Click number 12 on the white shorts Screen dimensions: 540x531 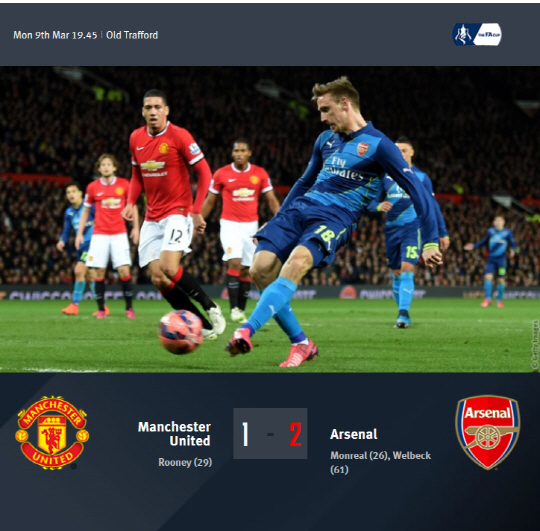176,236
